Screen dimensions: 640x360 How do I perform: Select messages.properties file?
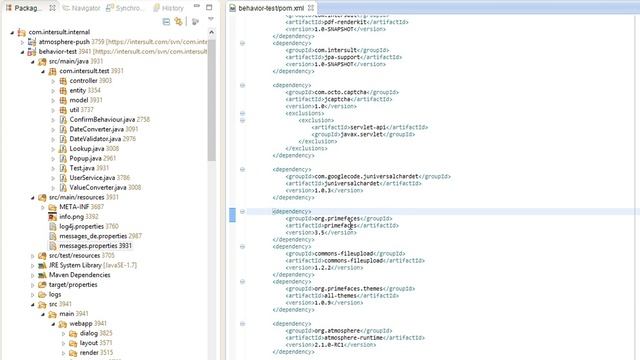[x=90, y=246]
